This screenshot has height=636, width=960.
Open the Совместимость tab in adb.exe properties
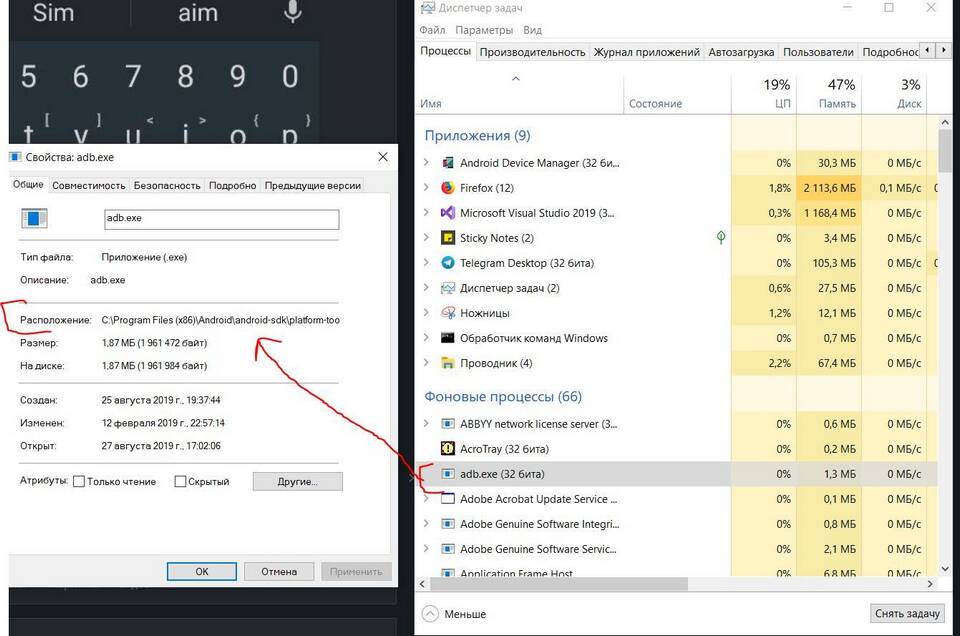(x=89, y=185)
